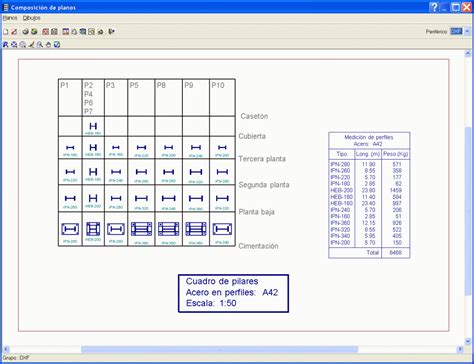Click the P1 foundation base plate drawing
This screenshot has width=474, height=364.
pyautogui.click(x=70, y=229)
